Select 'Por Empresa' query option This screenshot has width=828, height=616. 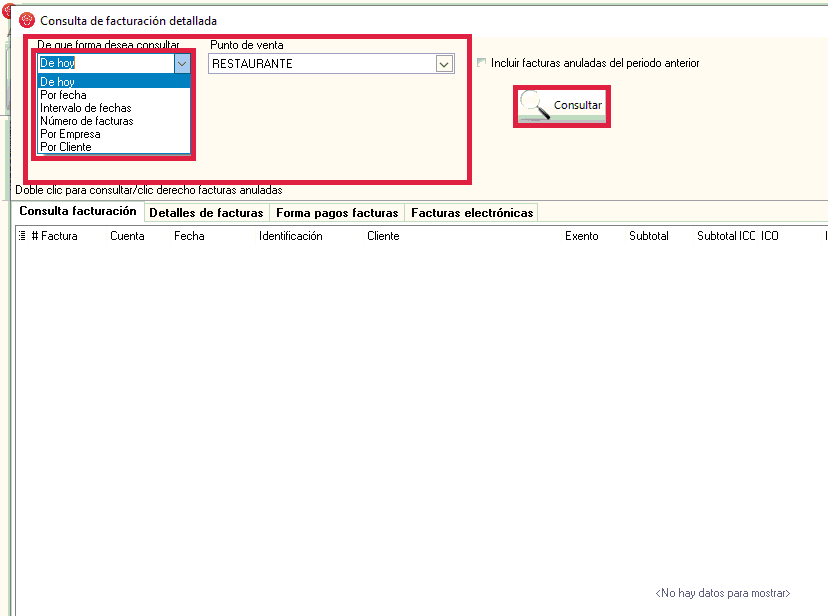(70, 134)
